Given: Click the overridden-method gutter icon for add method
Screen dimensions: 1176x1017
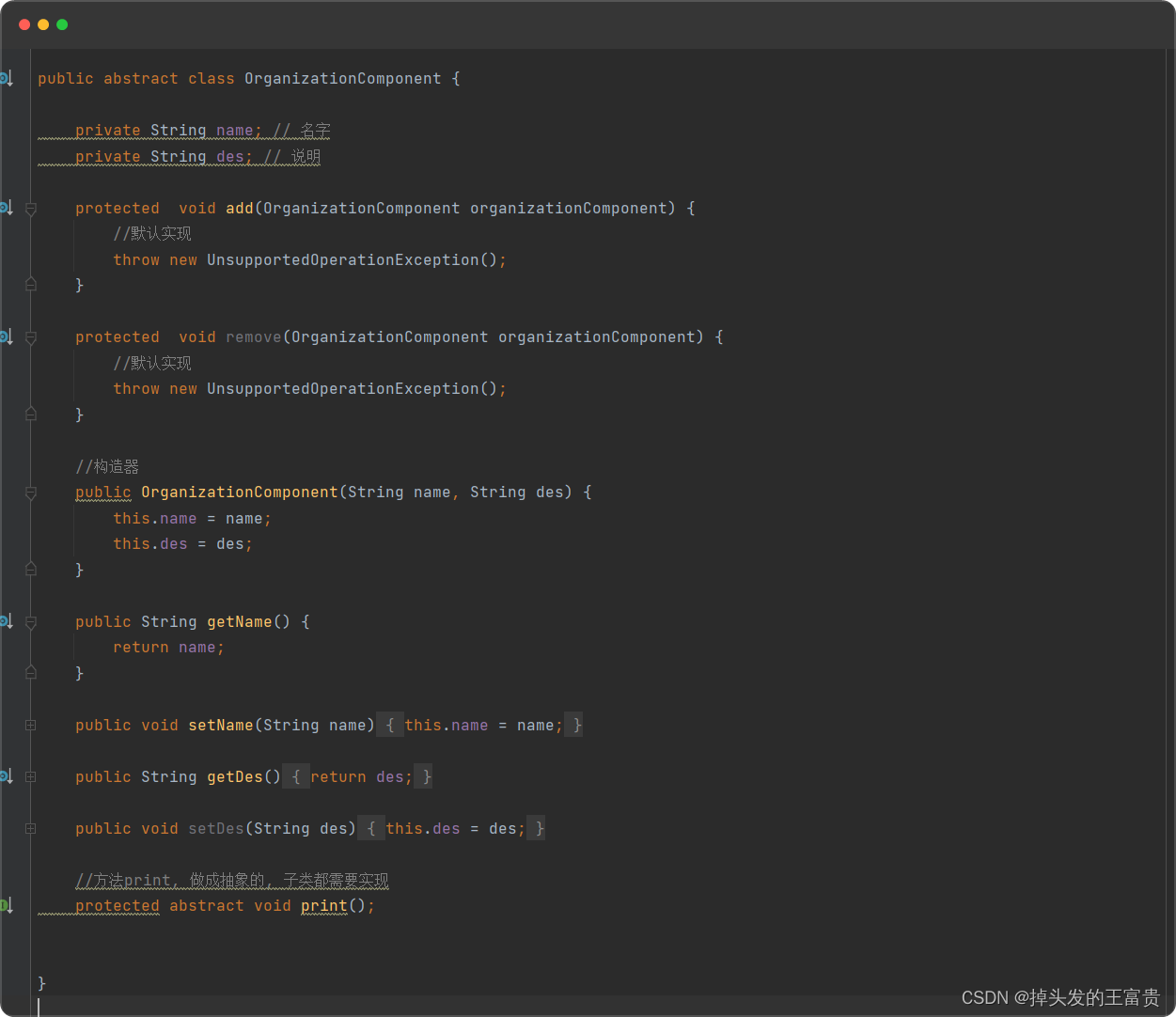Looking at the screenshot, I should coord(7,208).
